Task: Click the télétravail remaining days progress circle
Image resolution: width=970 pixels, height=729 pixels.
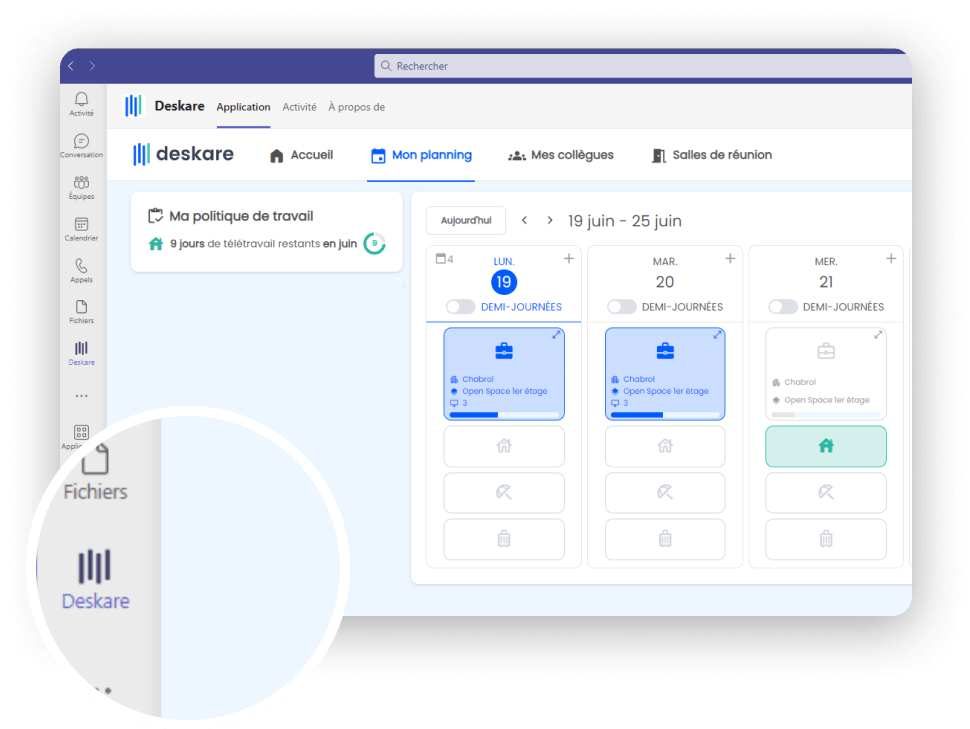Action: pyautogui.click(x=374, y=242)
